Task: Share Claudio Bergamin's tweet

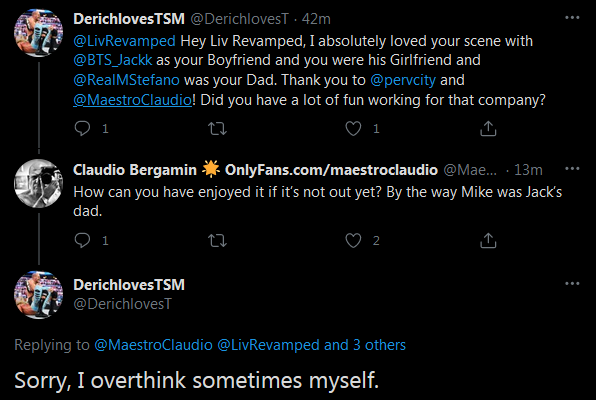Action: 488,240
